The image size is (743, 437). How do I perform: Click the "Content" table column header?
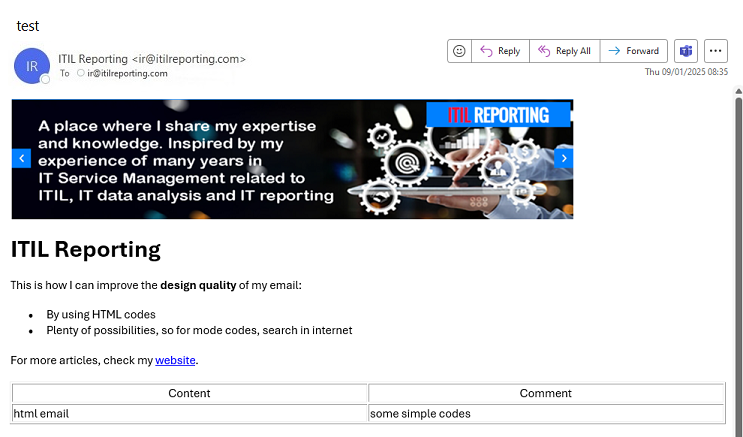pyautogui.click(x=189, y=393)
